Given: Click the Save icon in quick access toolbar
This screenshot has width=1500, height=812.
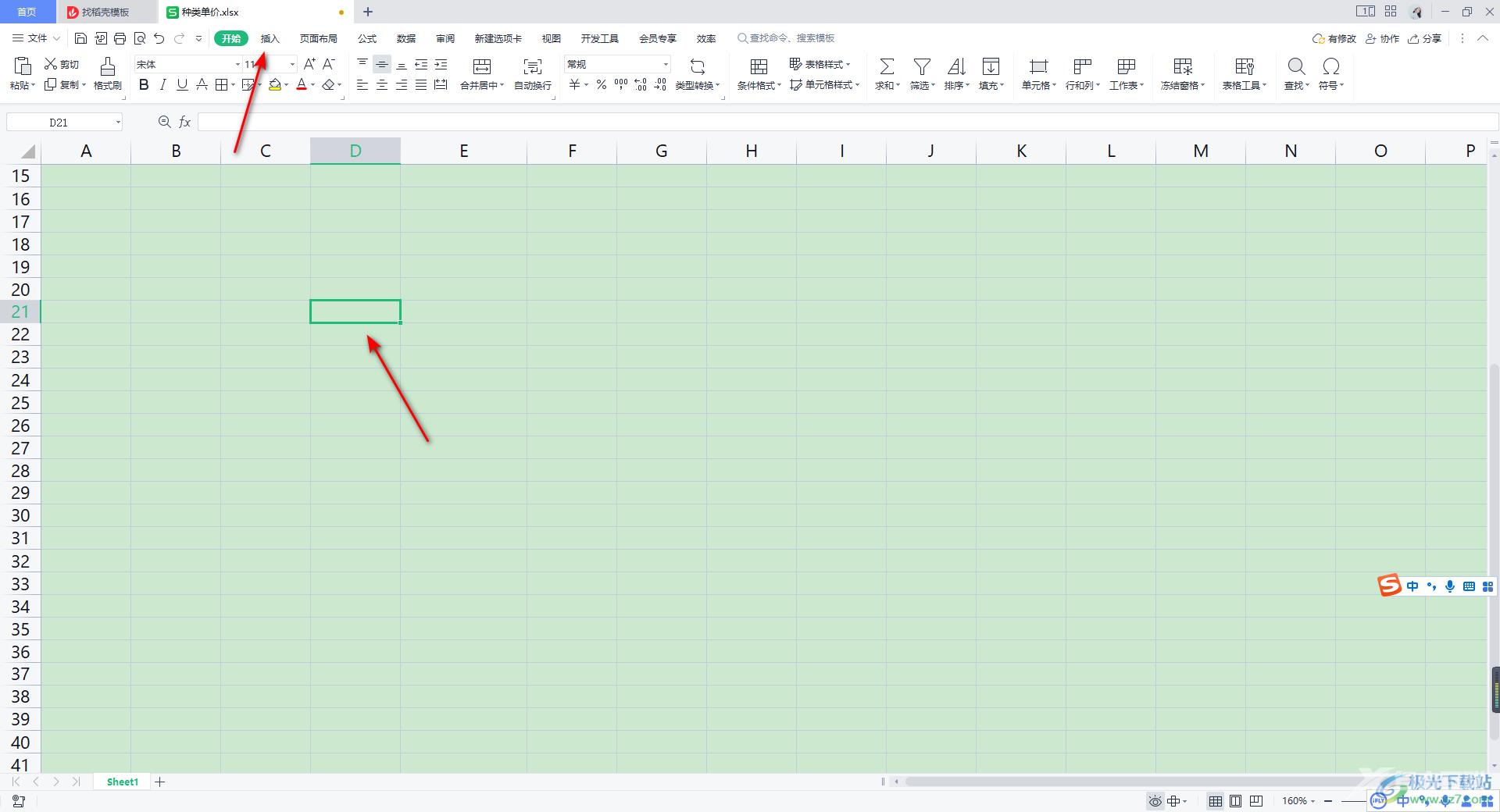Looking at the screenshot, I should click(x=80, y=38).
